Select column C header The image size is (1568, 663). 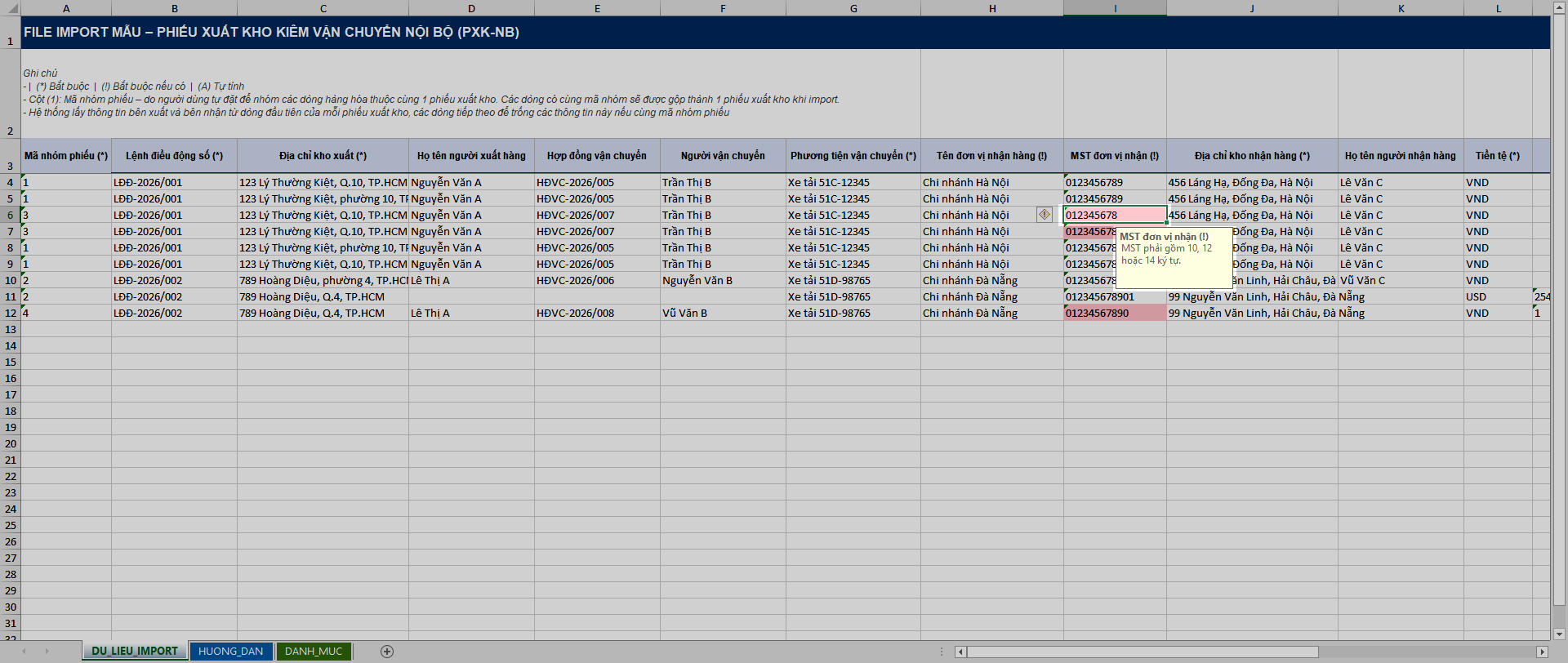coord(323,8)
